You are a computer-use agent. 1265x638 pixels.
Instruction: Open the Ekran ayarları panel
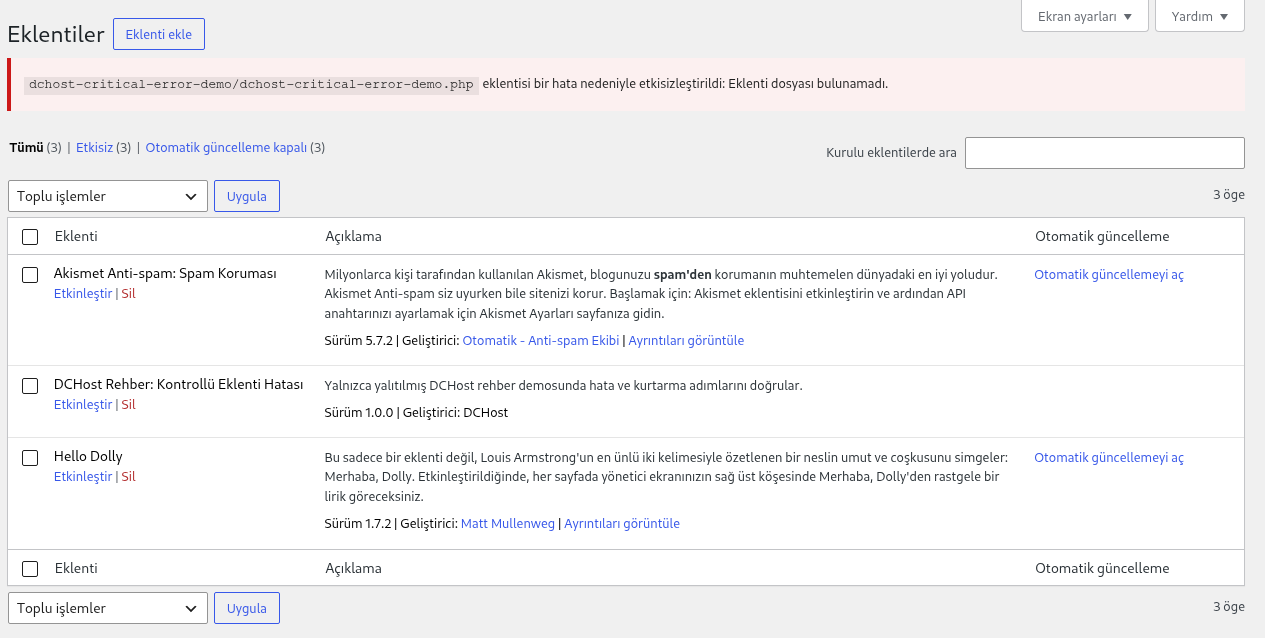pos(1085,16)
